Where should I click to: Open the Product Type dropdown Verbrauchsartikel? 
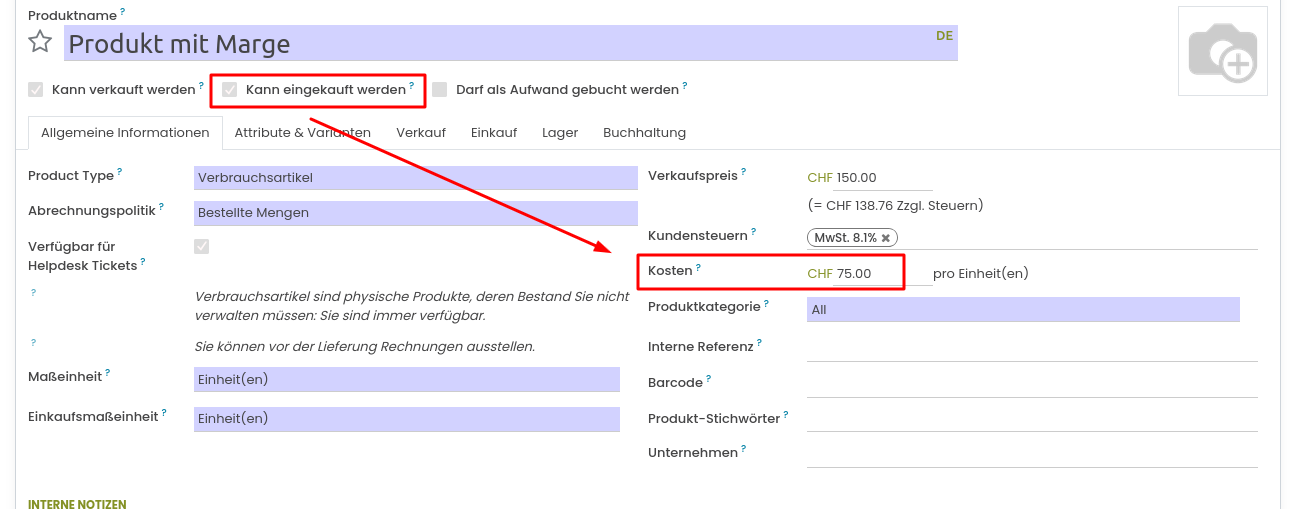(415, 178)
